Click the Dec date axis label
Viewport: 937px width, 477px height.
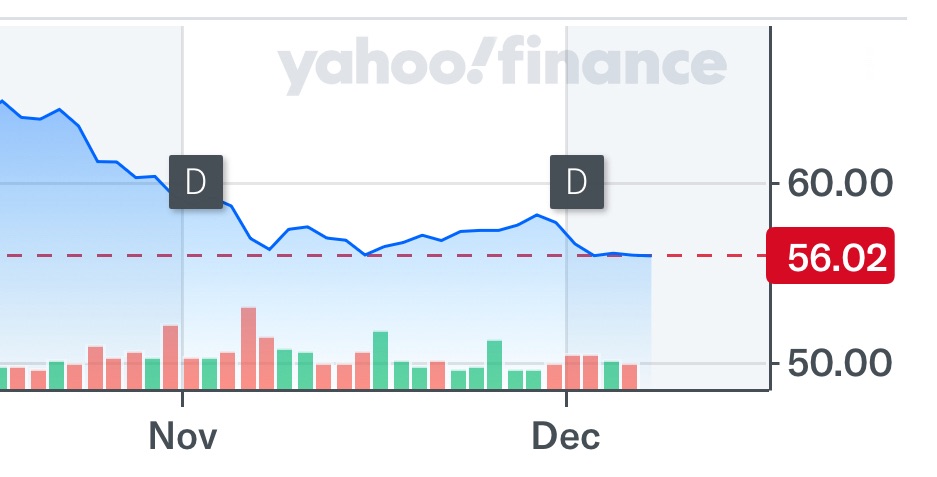[566, 437]
